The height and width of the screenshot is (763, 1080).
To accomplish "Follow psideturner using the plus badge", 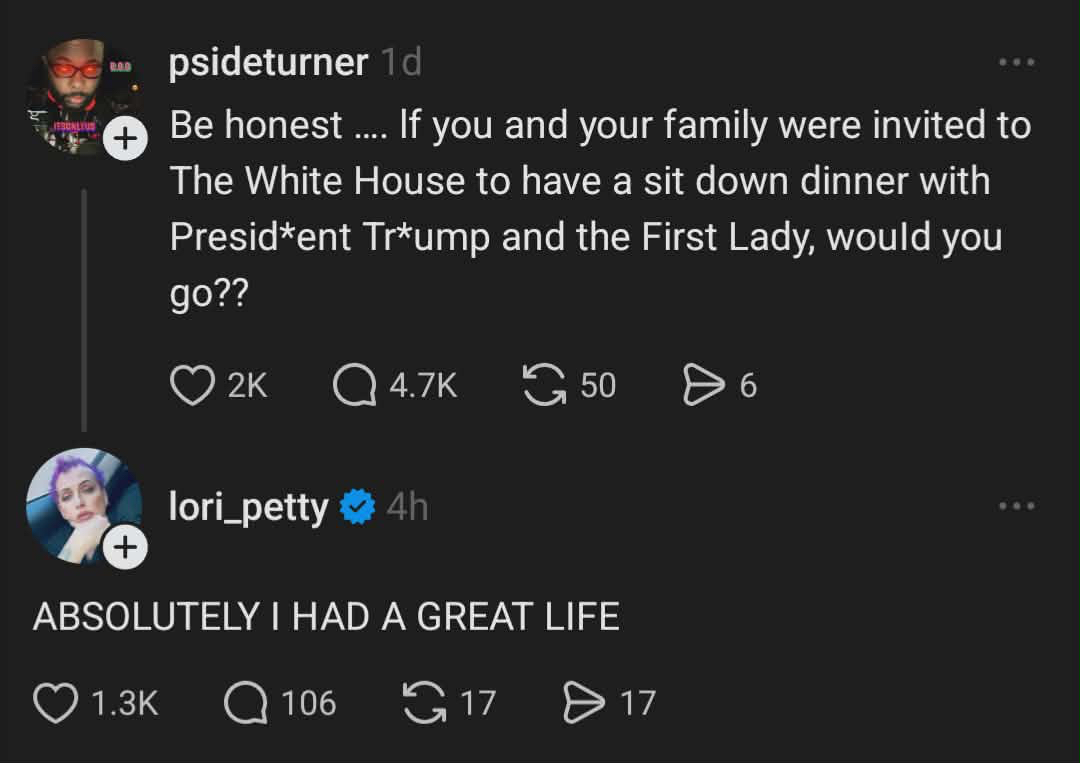I will pyautogui.click(x=125, y=140).
